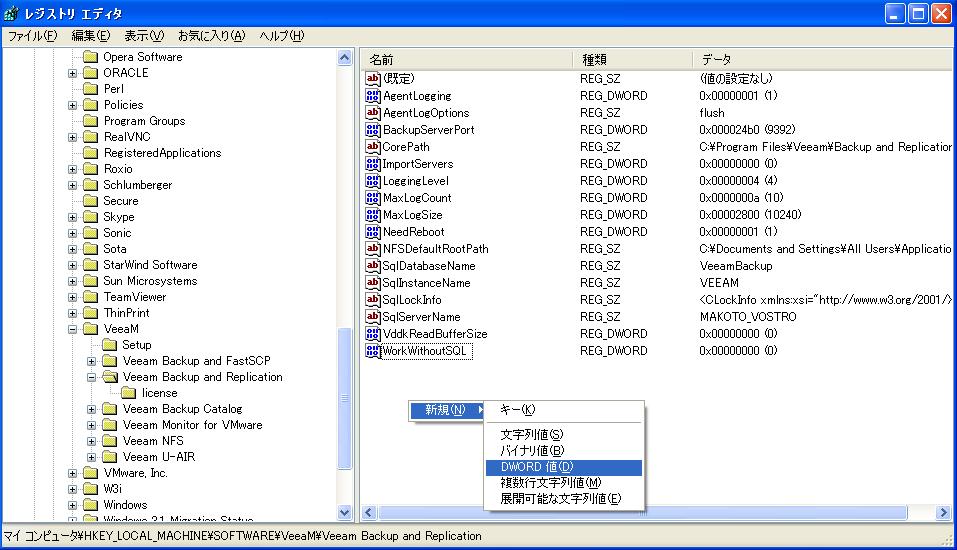Click the ImportServers DWORD icon
Image resolution: width=957 pixels, height=550 pixels.
click(372, 164)
